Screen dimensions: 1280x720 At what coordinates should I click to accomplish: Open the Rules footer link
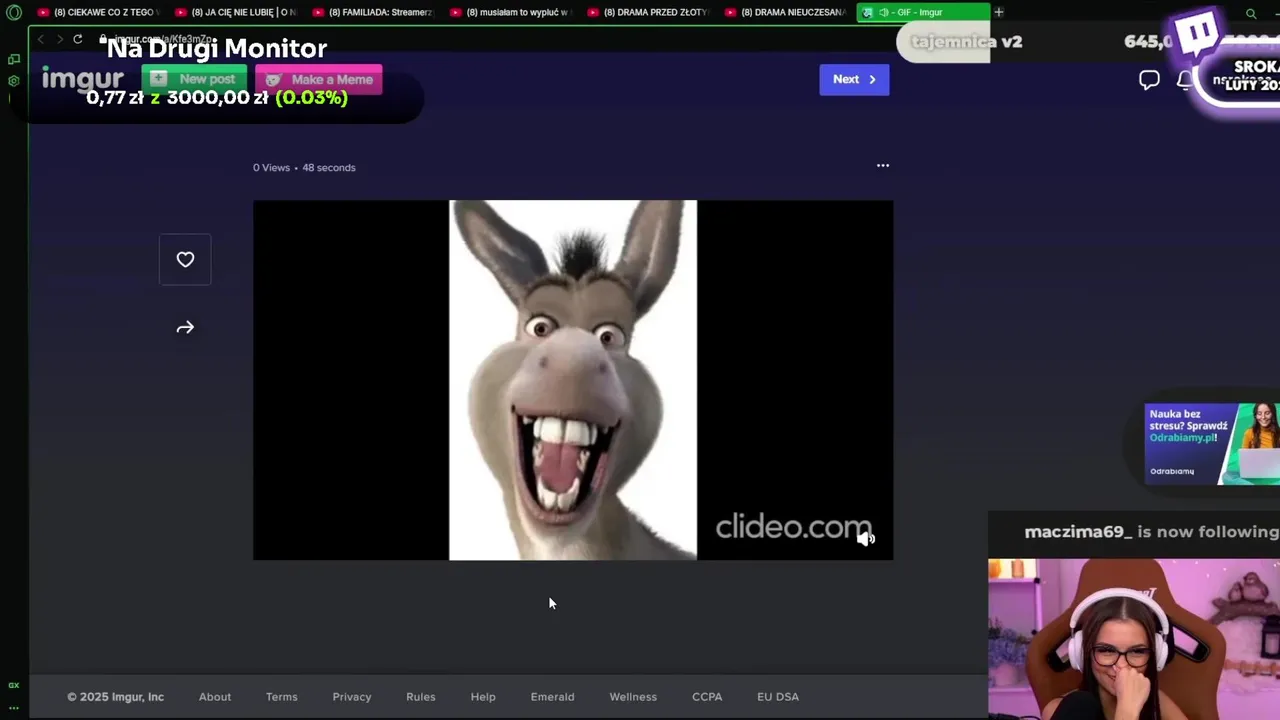[x=421, y=697]
